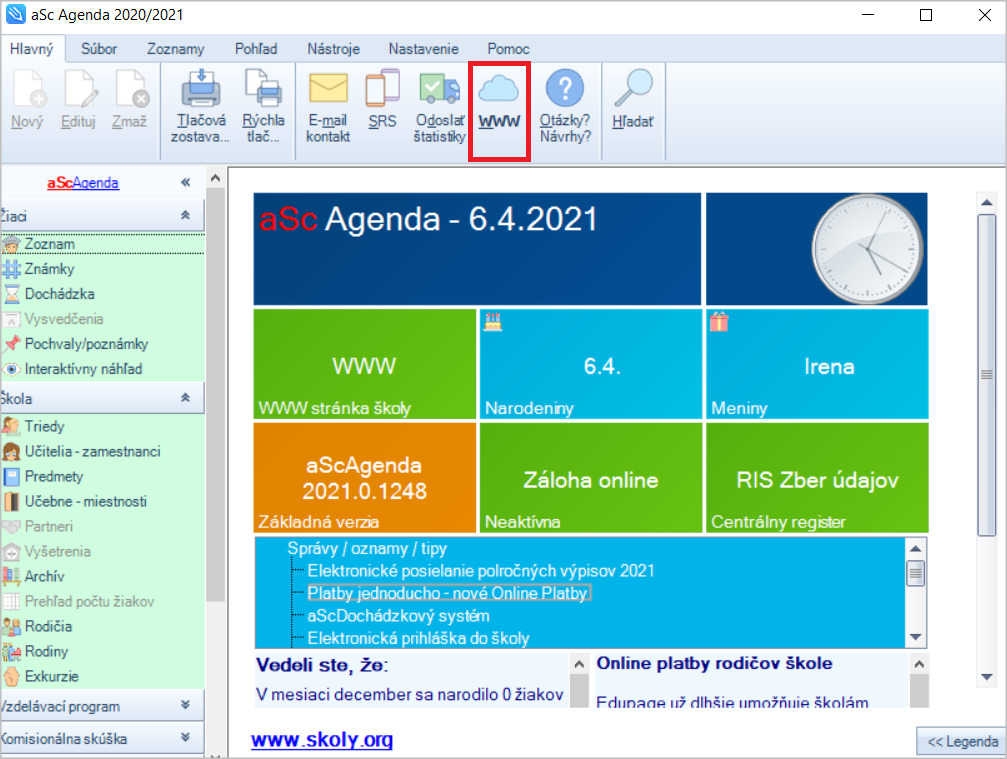Open Pochvaly/poznámky pin item
Screen dimensions: 1007x759
coord(86,344)
